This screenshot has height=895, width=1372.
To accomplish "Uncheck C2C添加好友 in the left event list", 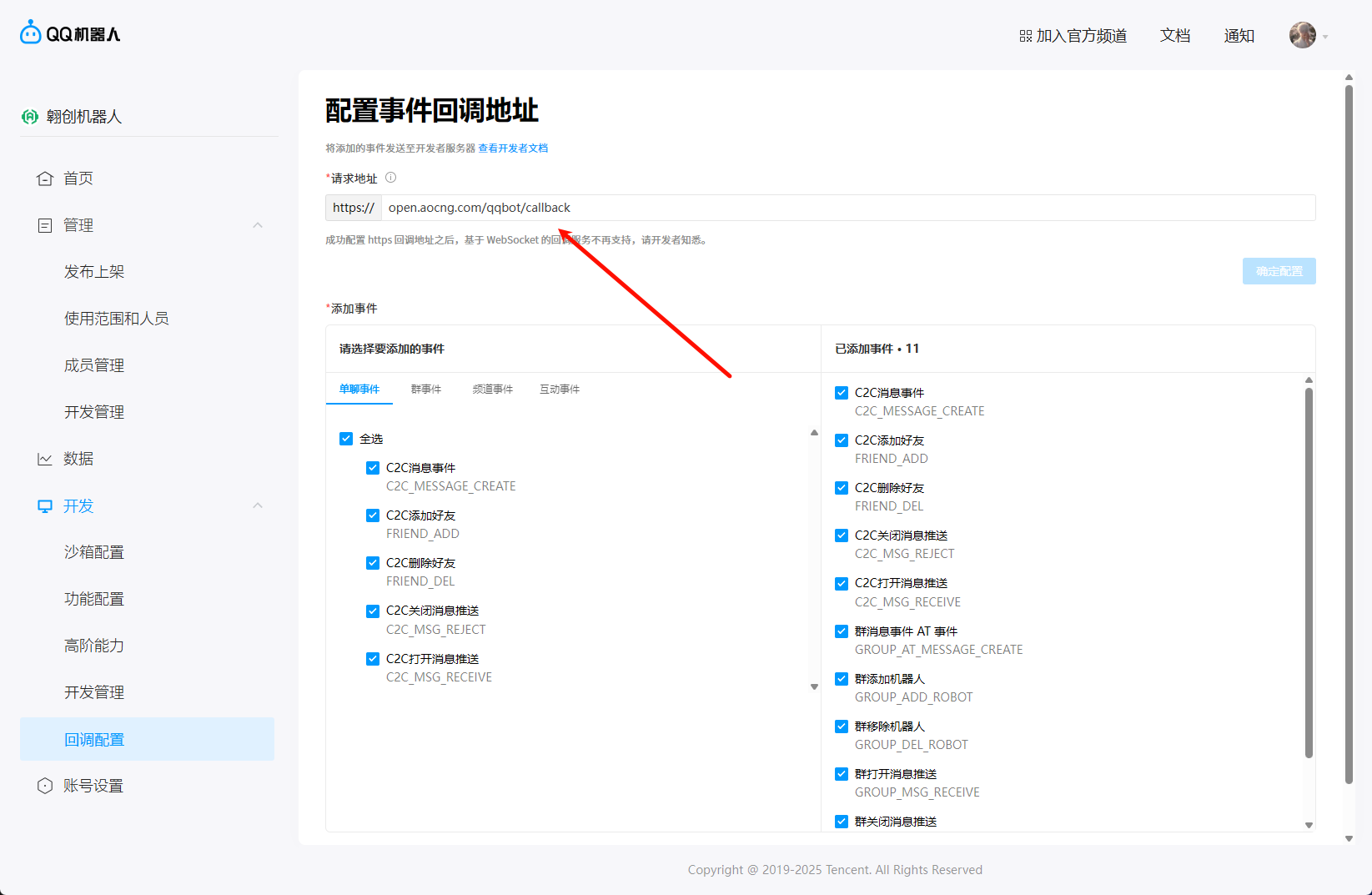I will (x=373, y=515).
